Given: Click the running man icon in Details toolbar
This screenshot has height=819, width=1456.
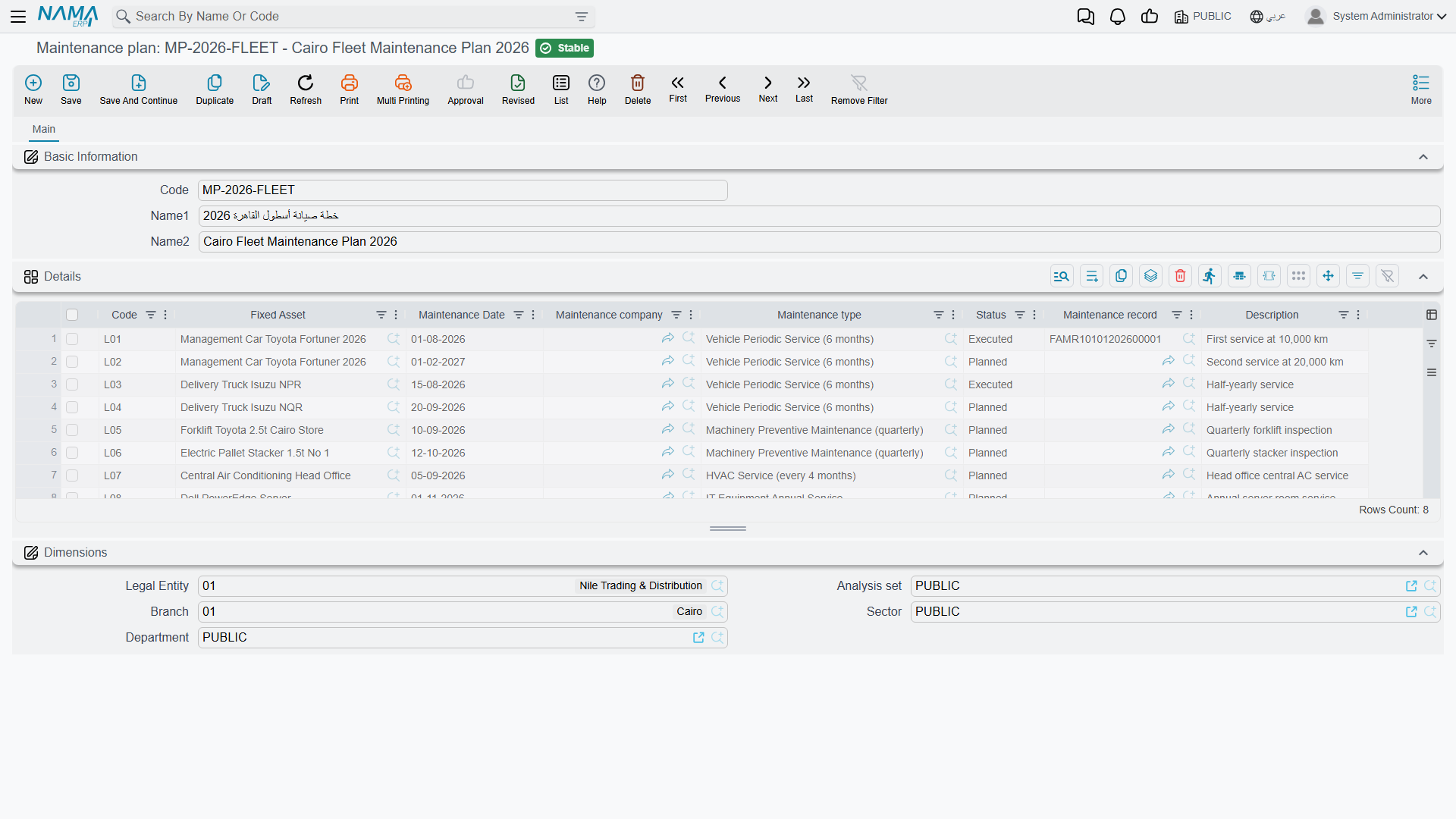Looking at the screenshot, I should [x=1210, y=276].
